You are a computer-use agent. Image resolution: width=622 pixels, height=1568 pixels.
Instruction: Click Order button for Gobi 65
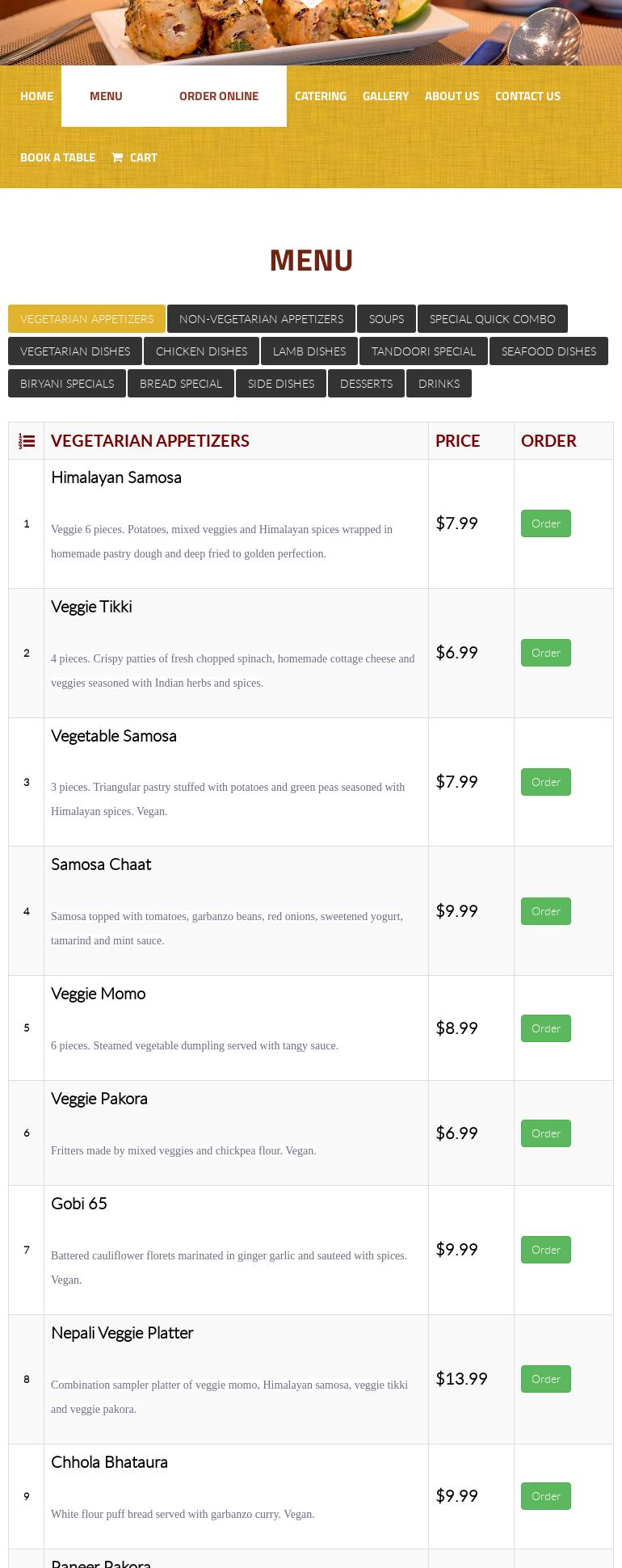click(x=545, y=1250)
